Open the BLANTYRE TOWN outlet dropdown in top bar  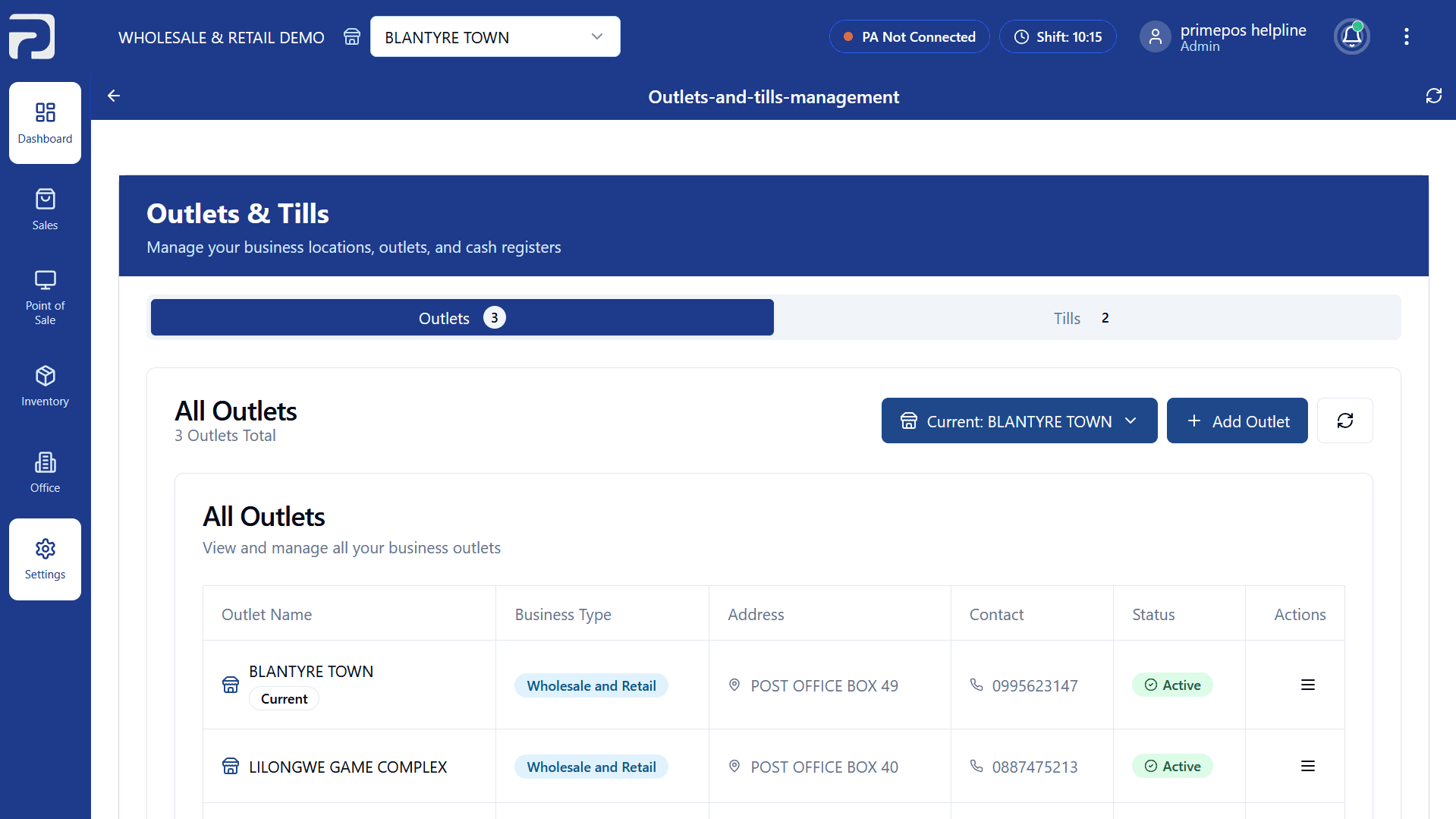point(495,36)
